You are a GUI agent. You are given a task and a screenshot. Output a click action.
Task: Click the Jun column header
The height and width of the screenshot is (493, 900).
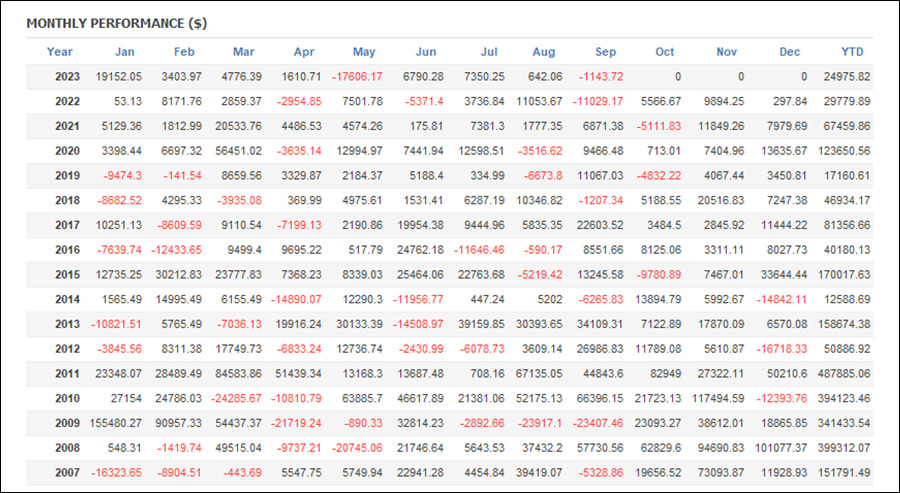tap(425, 52)
